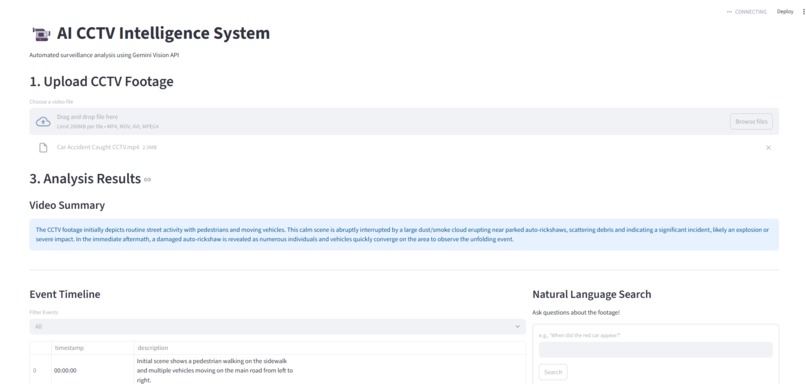Click the Gemini Vision API subtitle text
Viewport: 806px width, 384px height.
104,55
